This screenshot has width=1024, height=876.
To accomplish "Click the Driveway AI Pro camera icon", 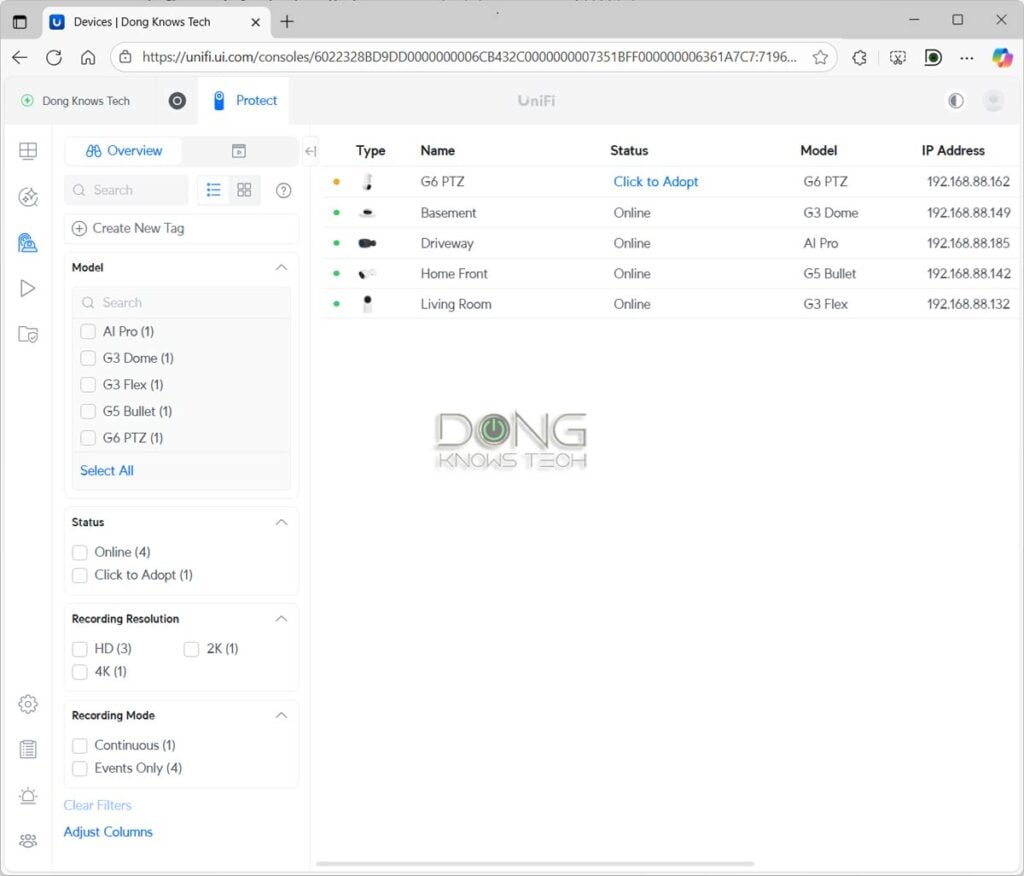I will (368, 243).
